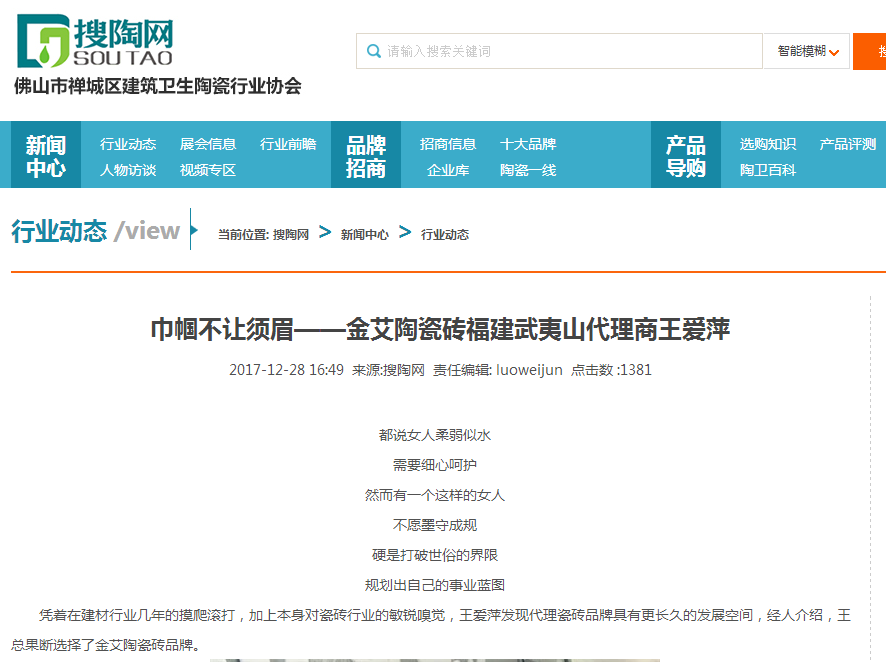Select 行业动态 in the navigation bar
Viewport: 886px width, 662px height.
128,143
